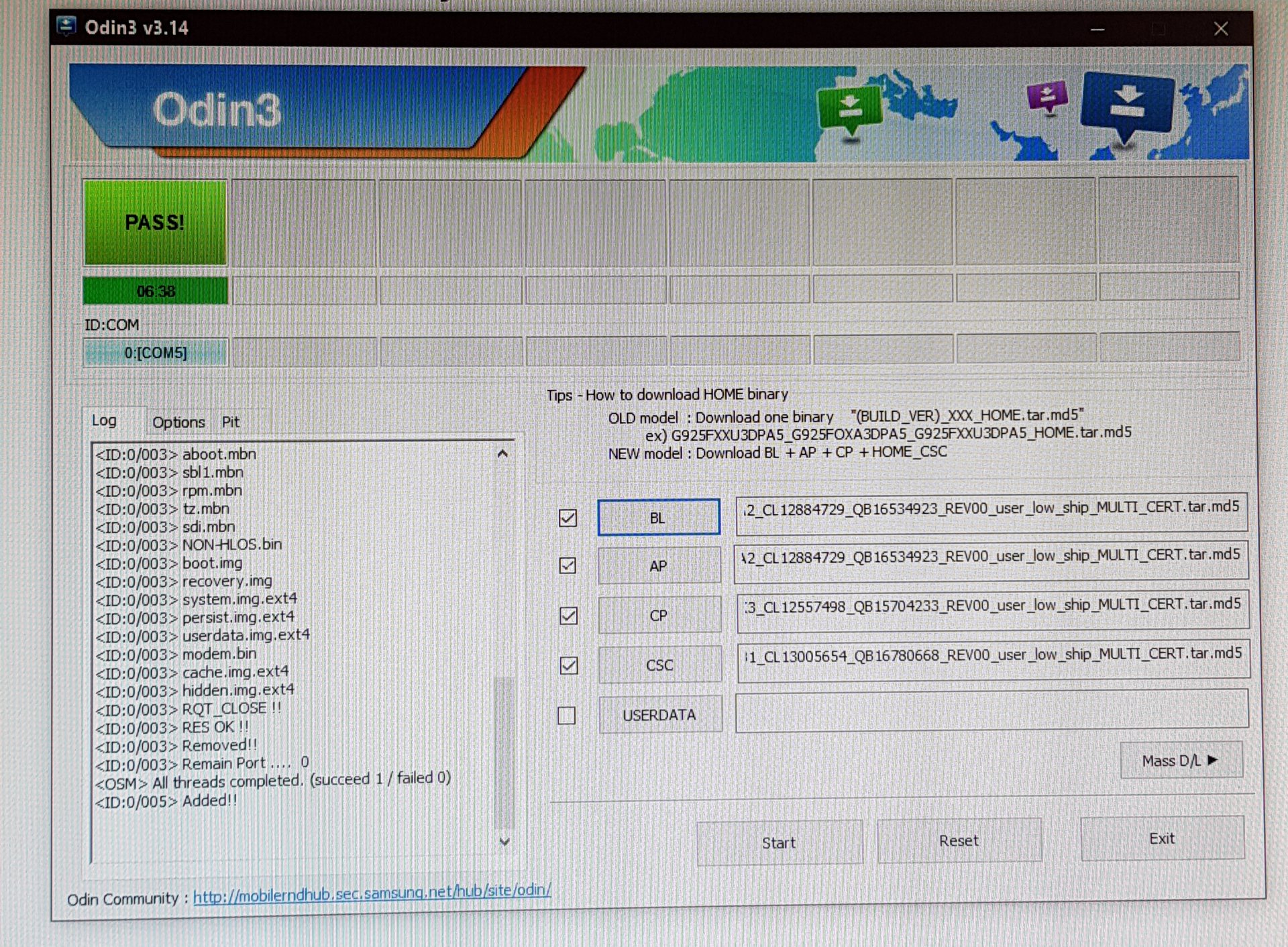1288x947 pixels.
Task: Click the log scrollbar up arrow
Action: 502,454
